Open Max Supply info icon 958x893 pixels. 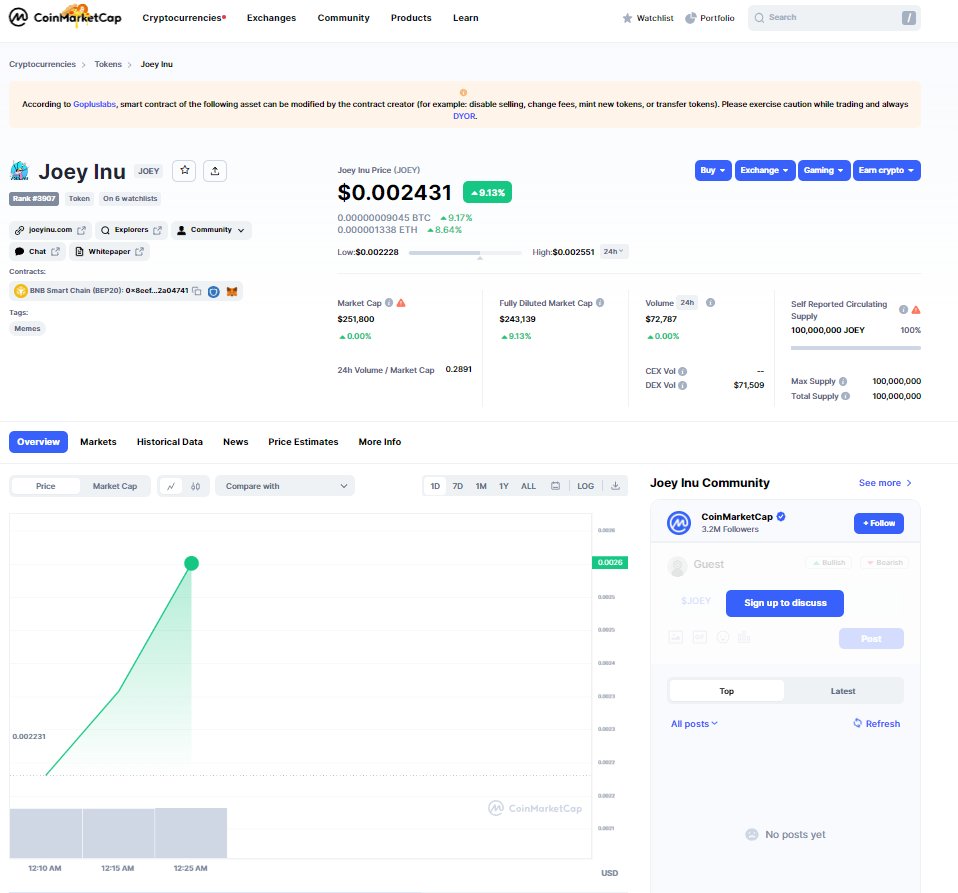click(x=843, y=381)
